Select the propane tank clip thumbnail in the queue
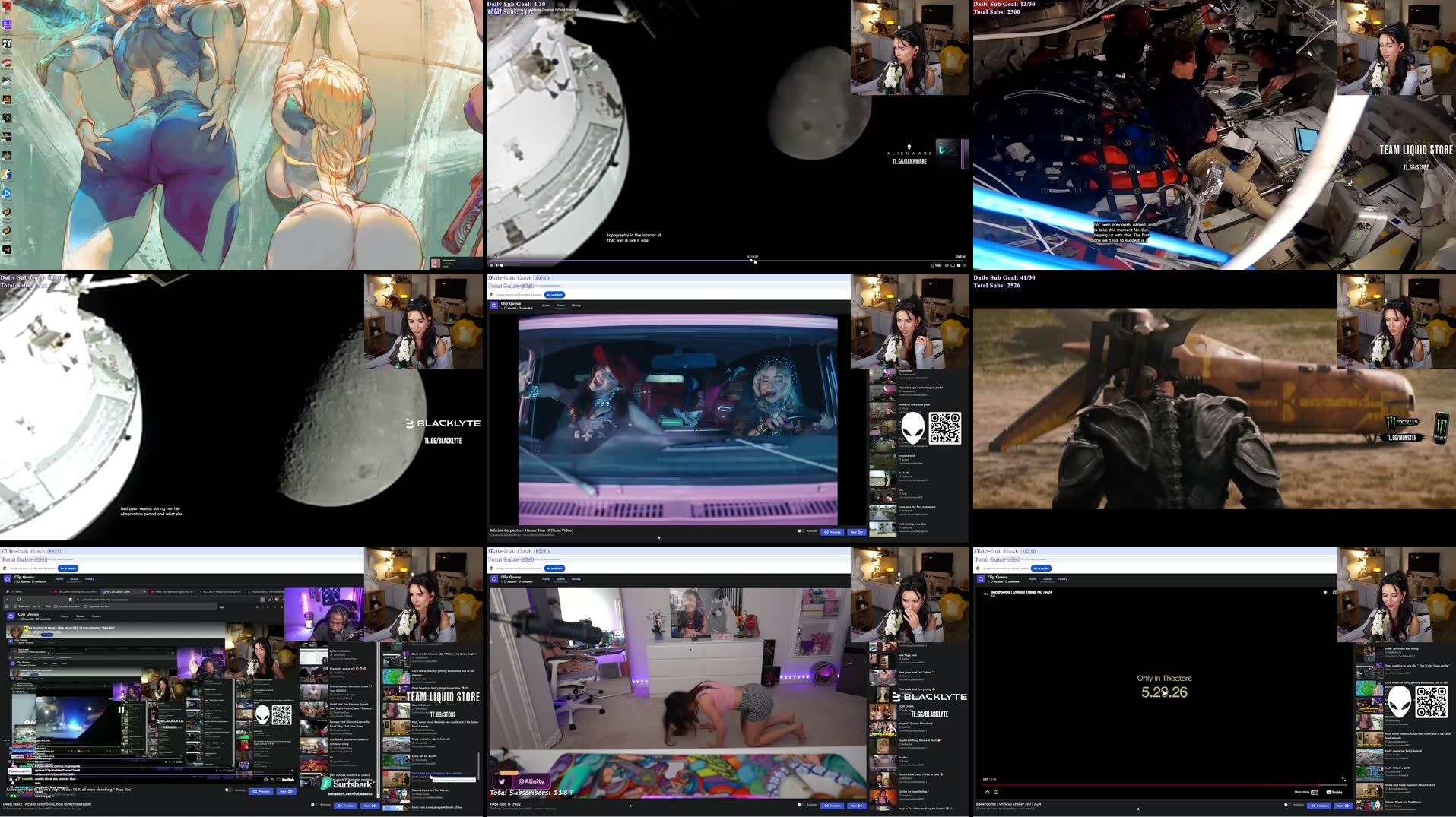The image size is (1456, 817). (x=882, y=461)
